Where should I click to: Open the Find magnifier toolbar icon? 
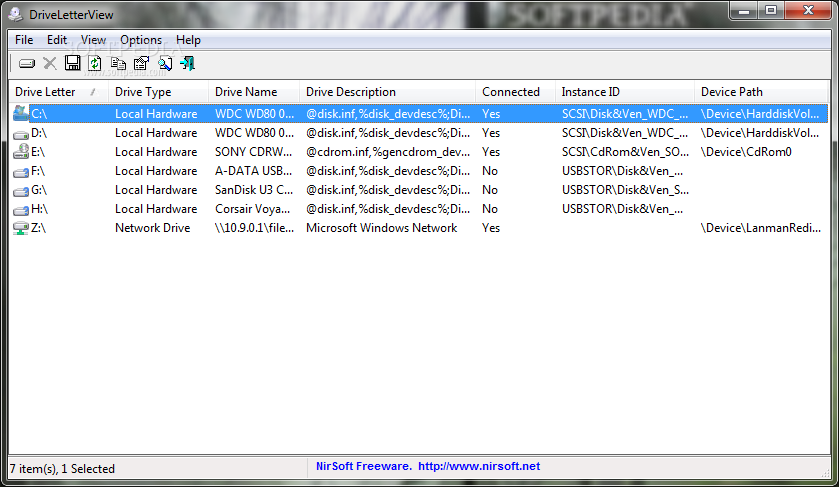[165, 63]
